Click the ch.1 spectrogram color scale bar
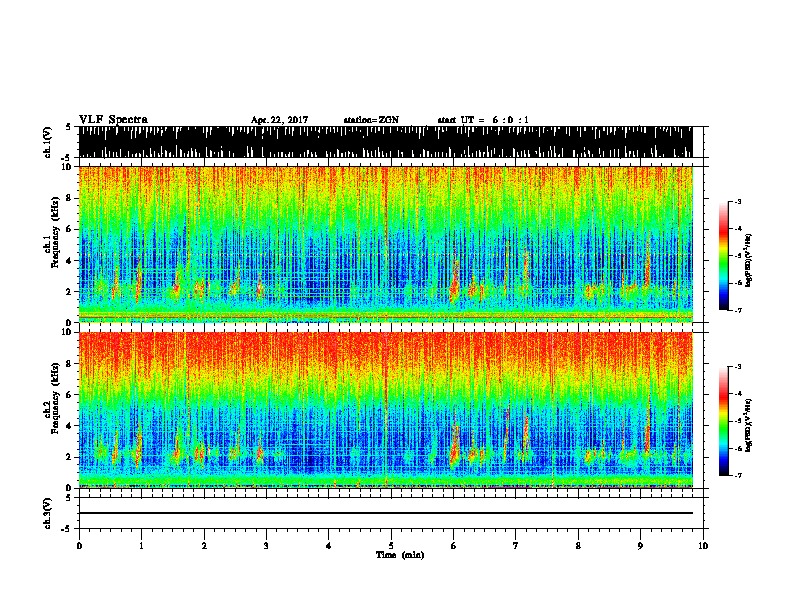Image resolution: width=792 pixels, height=612 pixels. click(x=723, y=256)
